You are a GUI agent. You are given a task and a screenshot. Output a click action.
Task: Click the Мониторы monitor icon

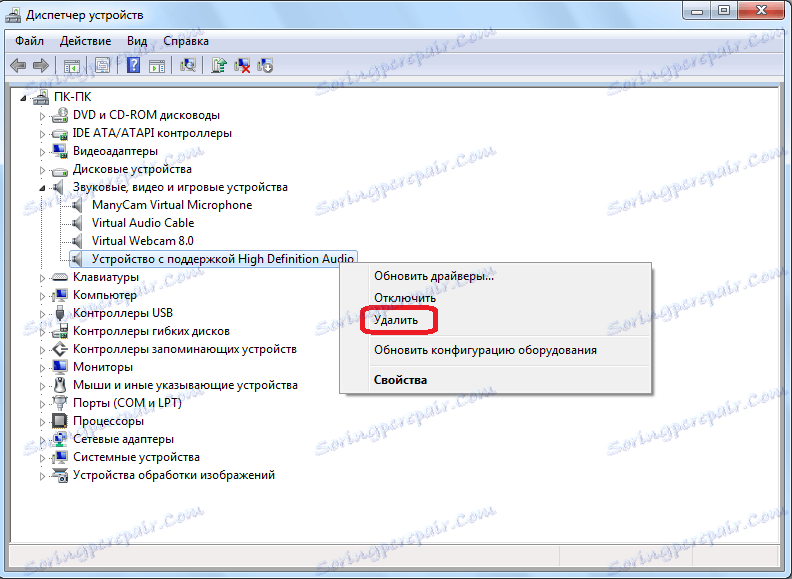click(60, 367)
